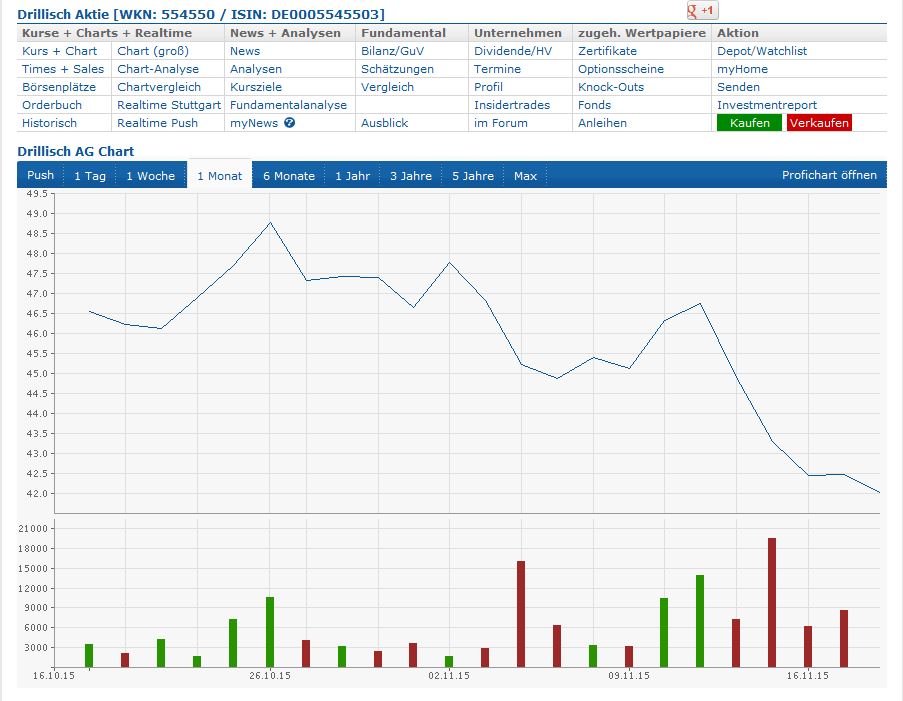This screenshot has width=903, height=701.
Task: Open Investmentreport link
Action: pyautogui.click(x=767, y=105)
